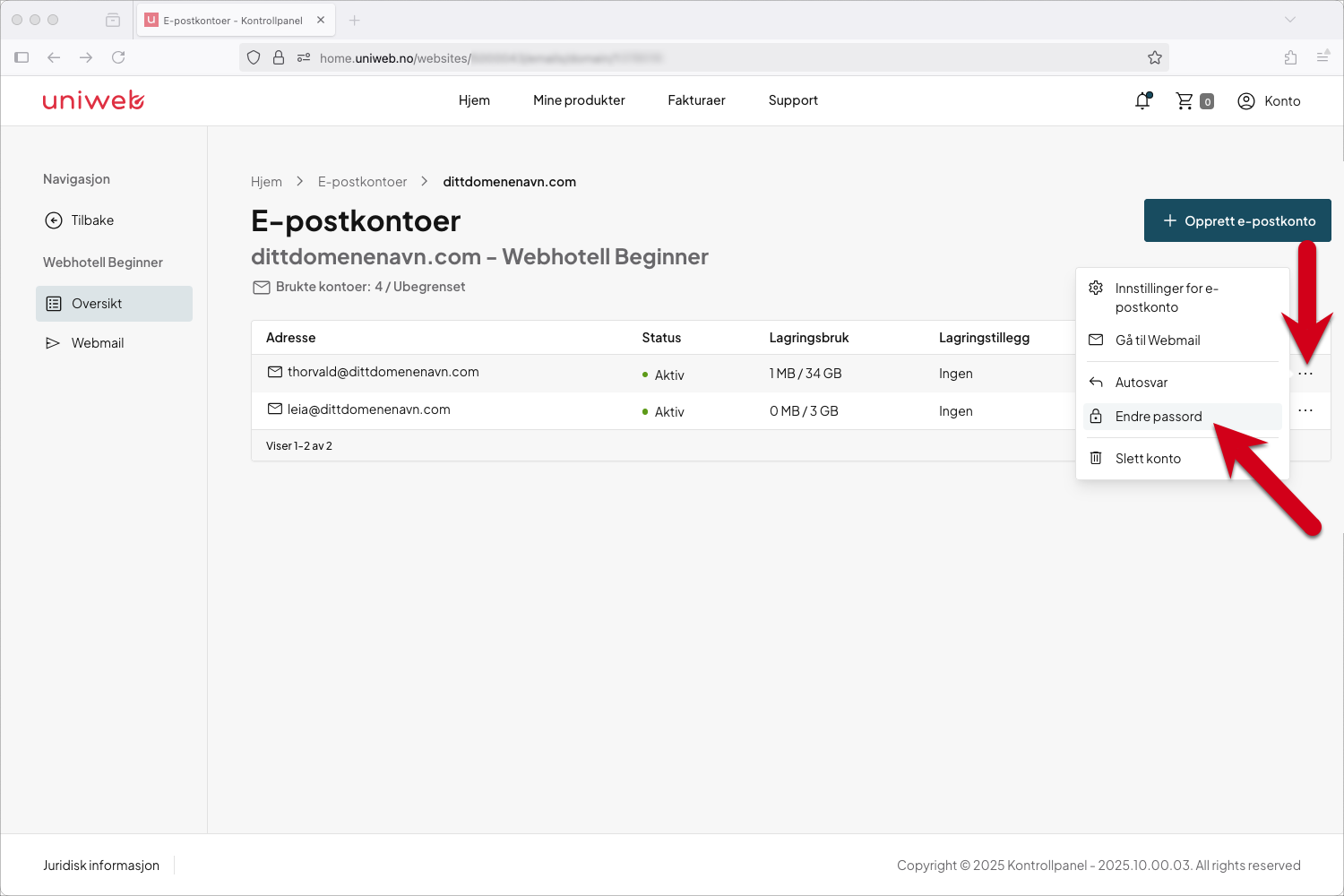Click Brukte kontoer: 4 / Ubegrenset text

pyautogui.click(x=370, y=287)
